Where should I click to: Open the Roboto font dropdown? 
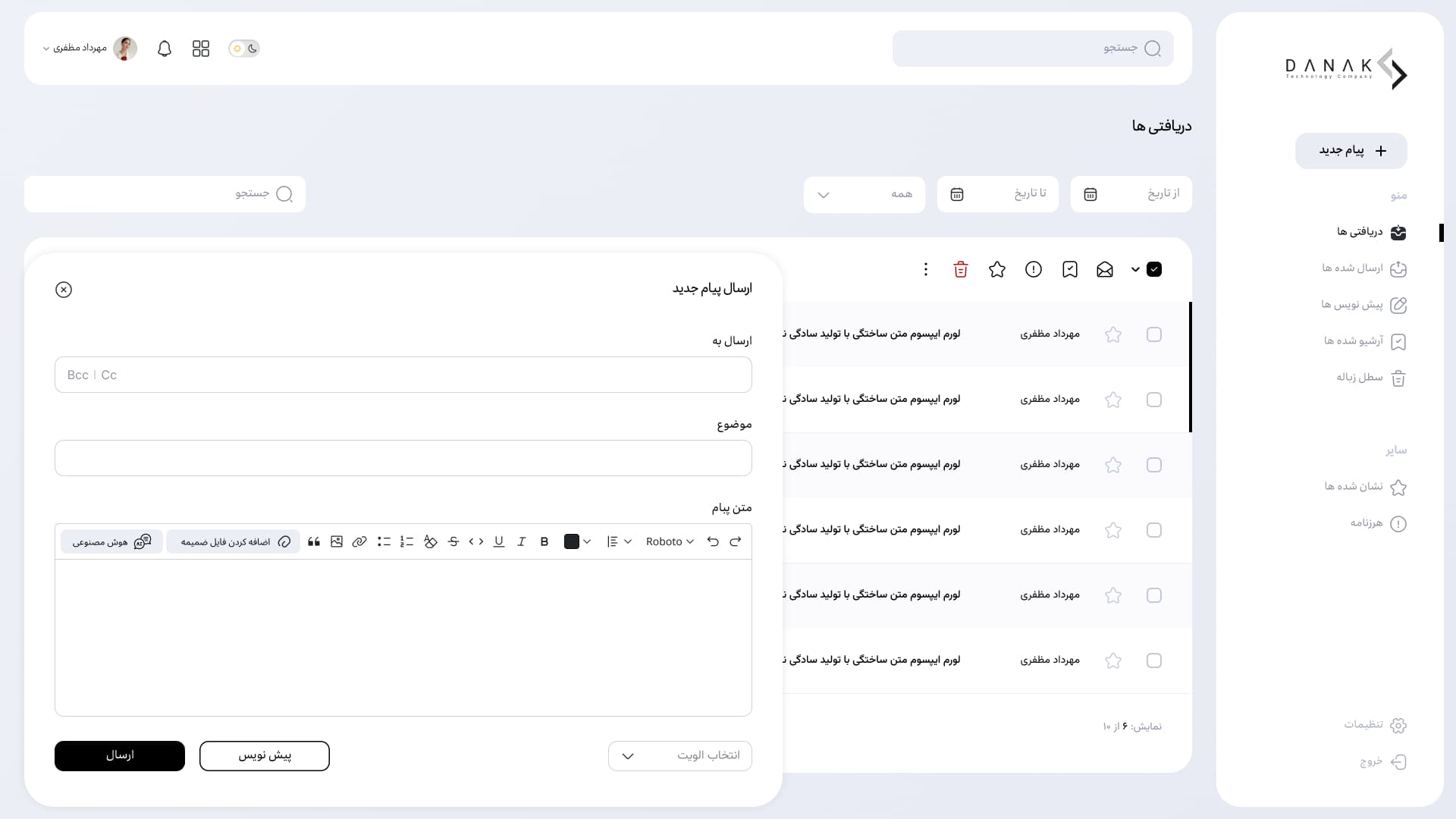[670, 541]
